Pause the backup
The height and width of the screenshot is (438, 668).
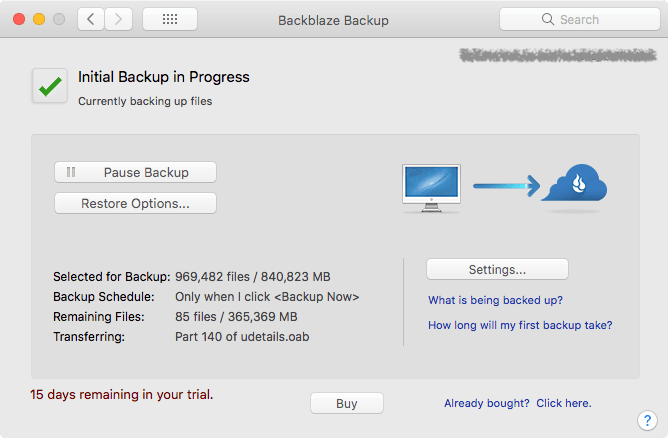(x=135, y=172)
